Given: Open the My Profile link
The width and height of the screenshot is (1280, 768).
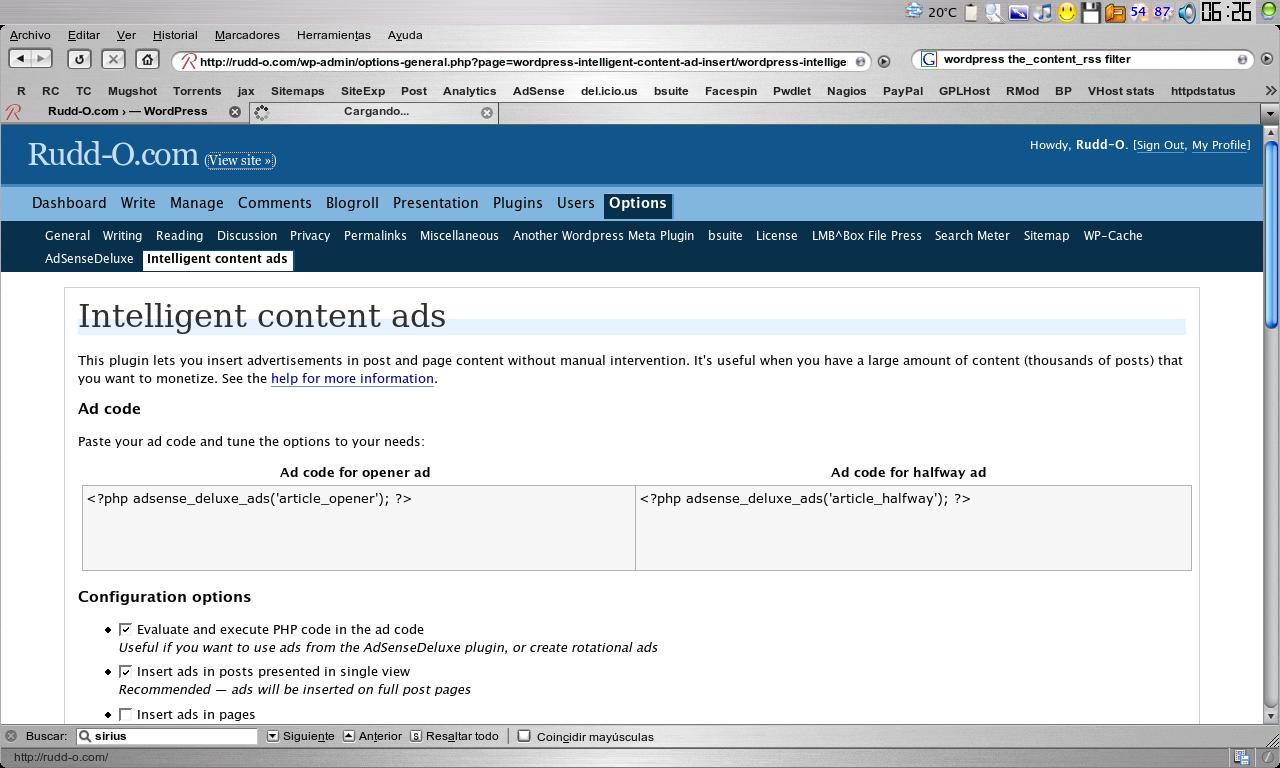Looking at the screenshot, I should tap(1219, 145).
